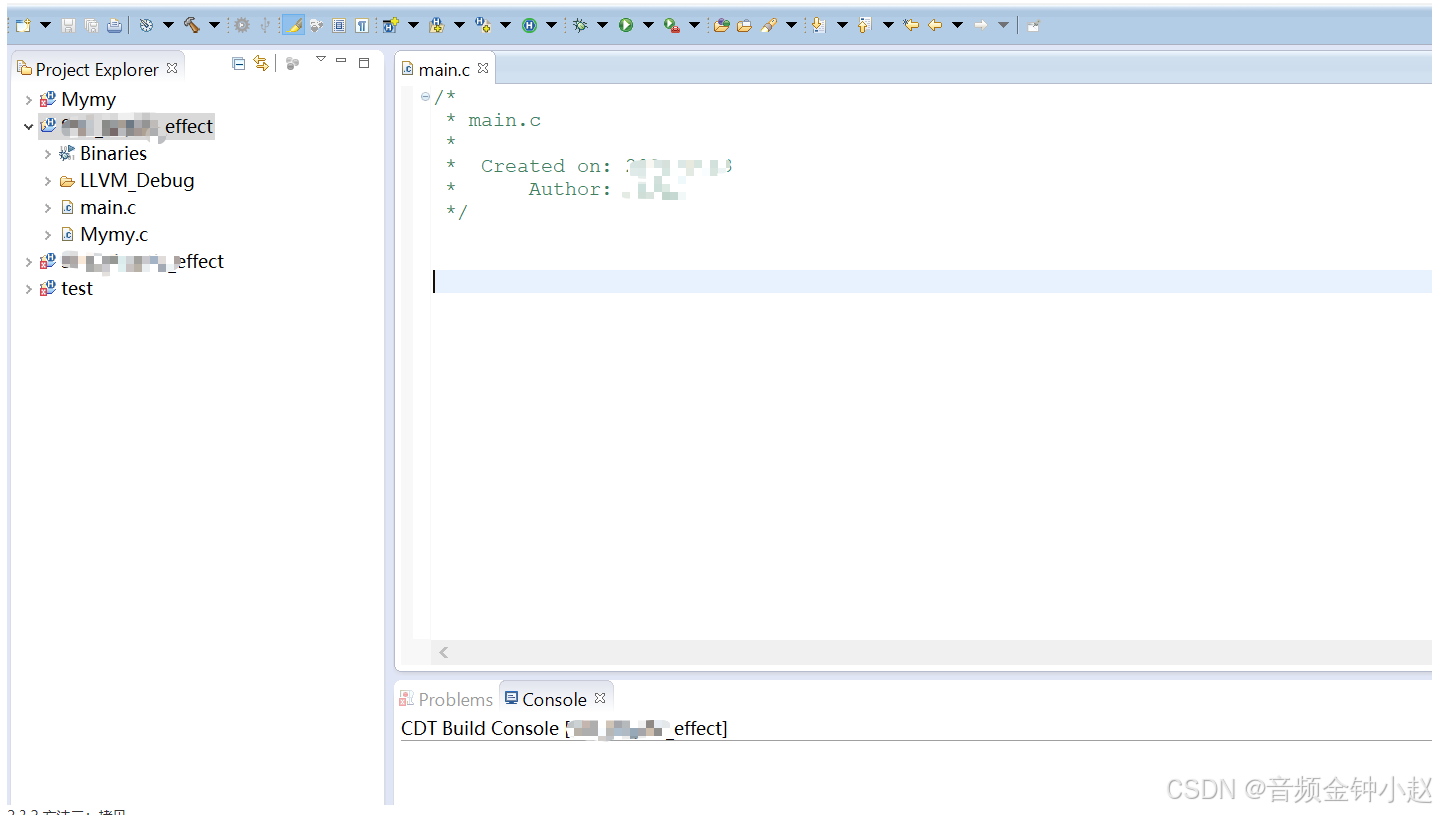Click the grey gear toolbar icon

pyautogui.click(x=242, y=25)
